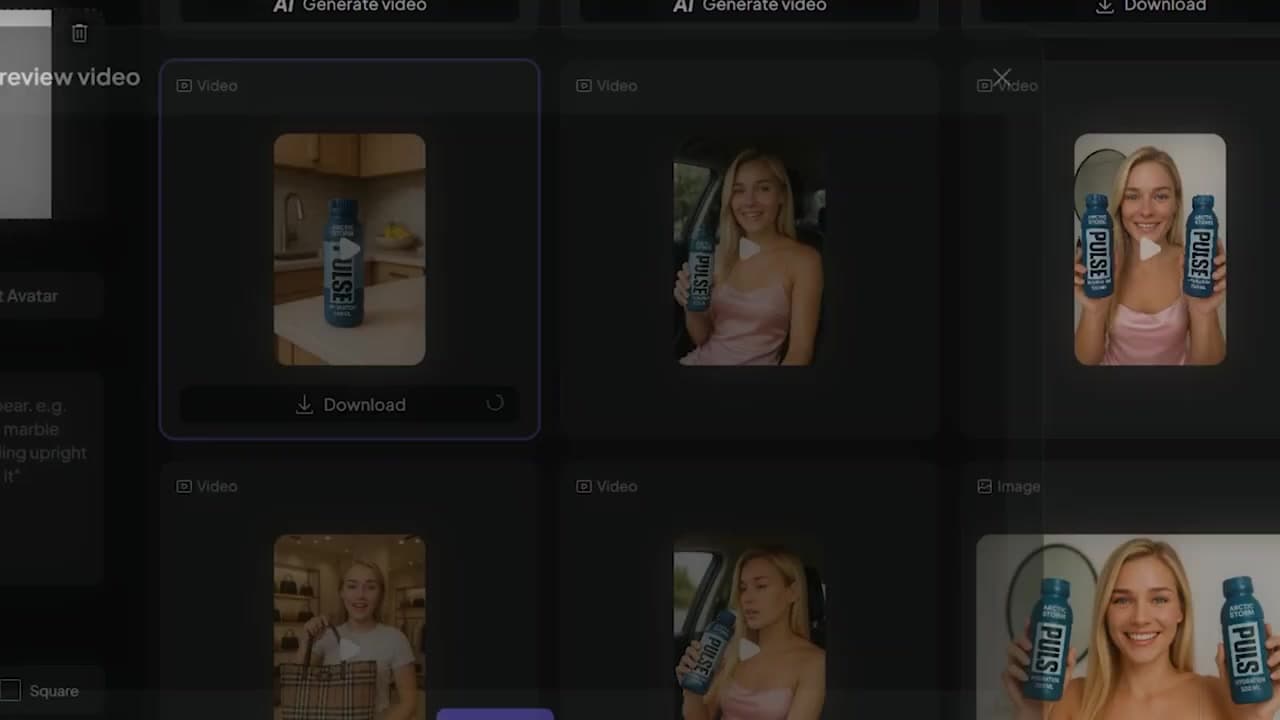Toggle the Square checkbox
The image size is (1280, 720).
coord(10,690)
